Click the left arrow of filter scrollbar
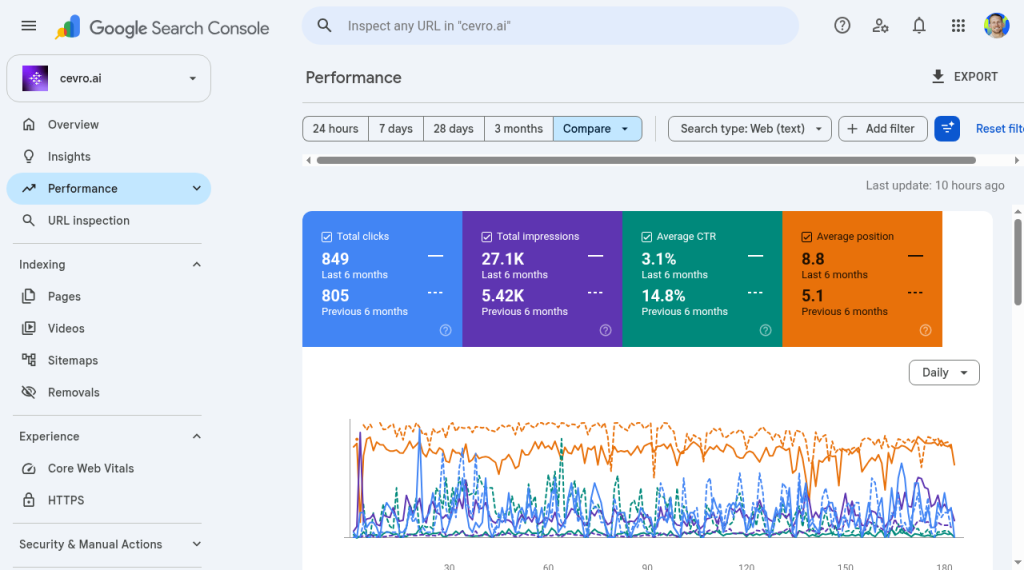The image size is (1024, 570). (308, 160)
